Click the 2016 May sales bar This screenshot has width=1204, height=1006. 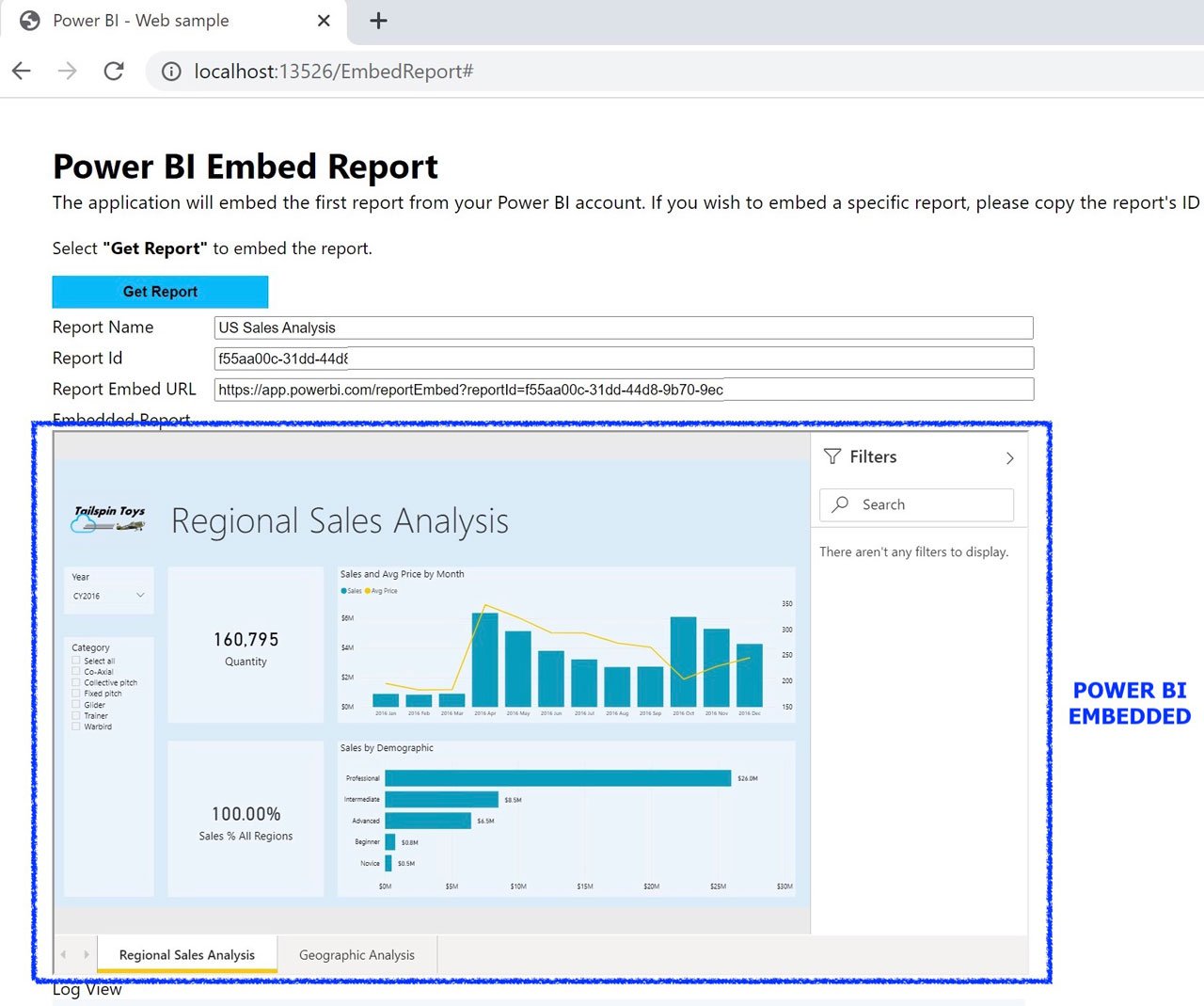[x=518, y=669]
